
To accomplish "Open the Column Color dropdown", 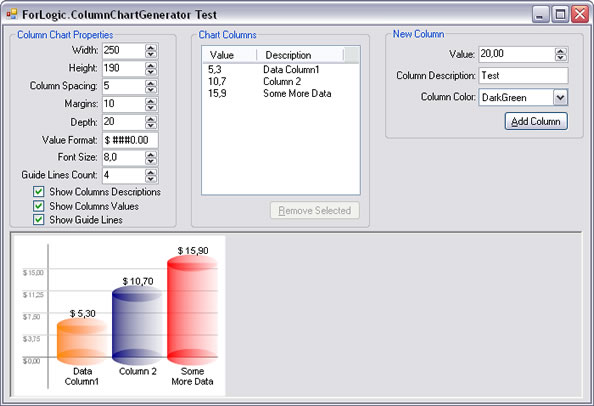I will (560, 97).
